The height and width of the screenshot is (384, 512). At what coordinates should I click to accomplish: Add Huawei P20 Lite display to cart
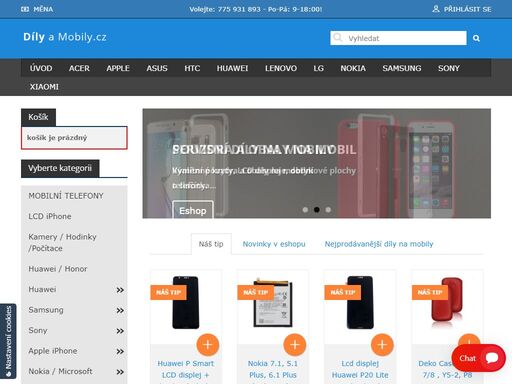(x=382, y=344)
